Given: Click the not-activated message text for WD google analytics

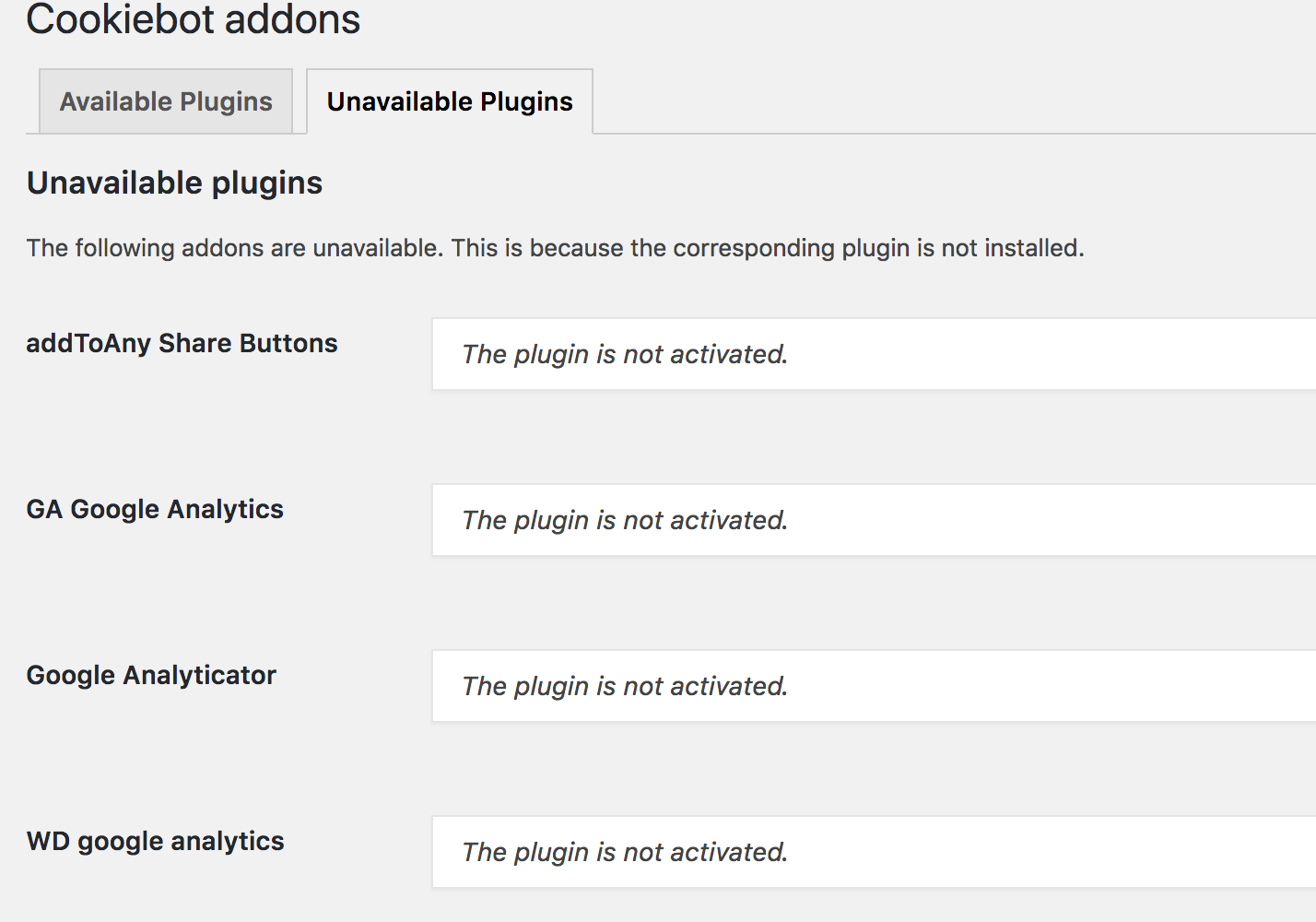Looking at the screenshot, I should coord(625,852).
